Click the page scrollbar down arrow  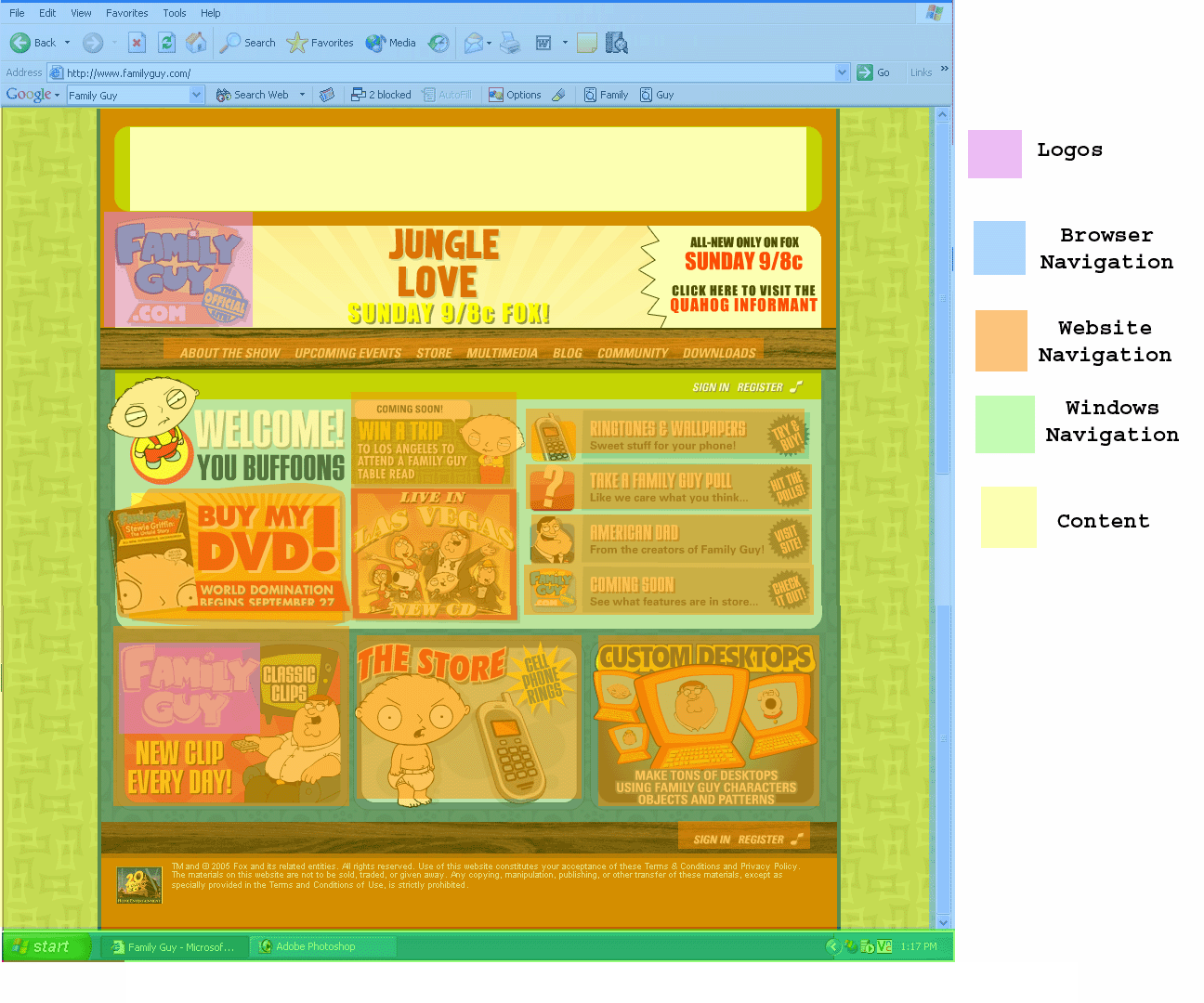coord(943,922)
